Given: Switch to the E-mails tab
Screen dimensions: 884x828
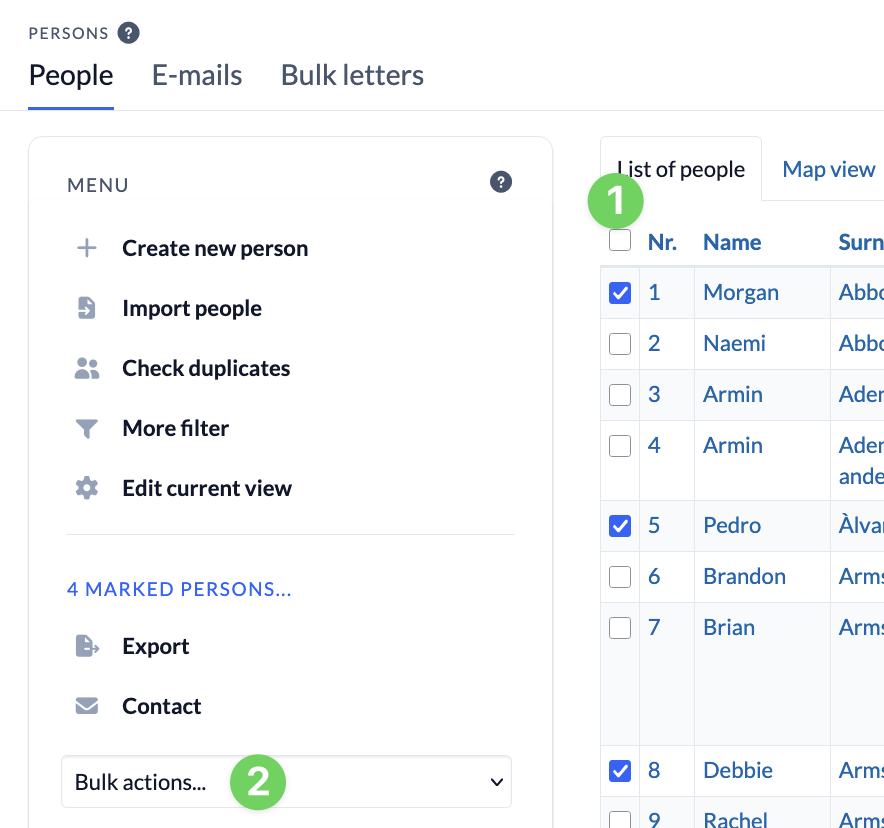Looking at the screenshot, I should pos(197,76).
